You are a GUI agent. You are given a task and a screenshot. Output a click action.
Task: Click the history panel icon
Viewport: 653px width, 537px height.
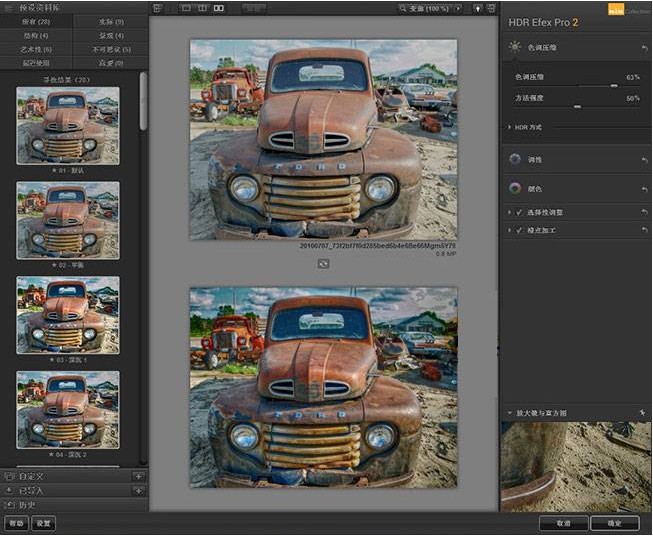(9, 505)
